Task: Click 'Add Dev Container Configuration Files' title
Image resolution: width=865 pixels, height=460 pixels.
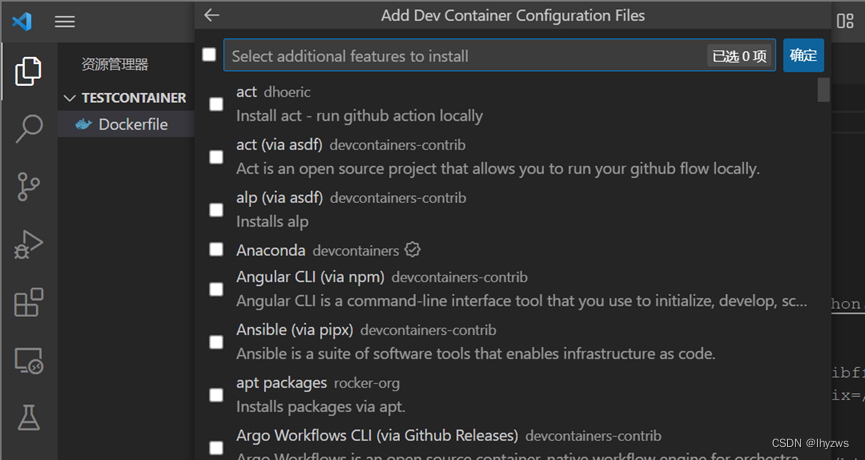Action: coord(513,15)
